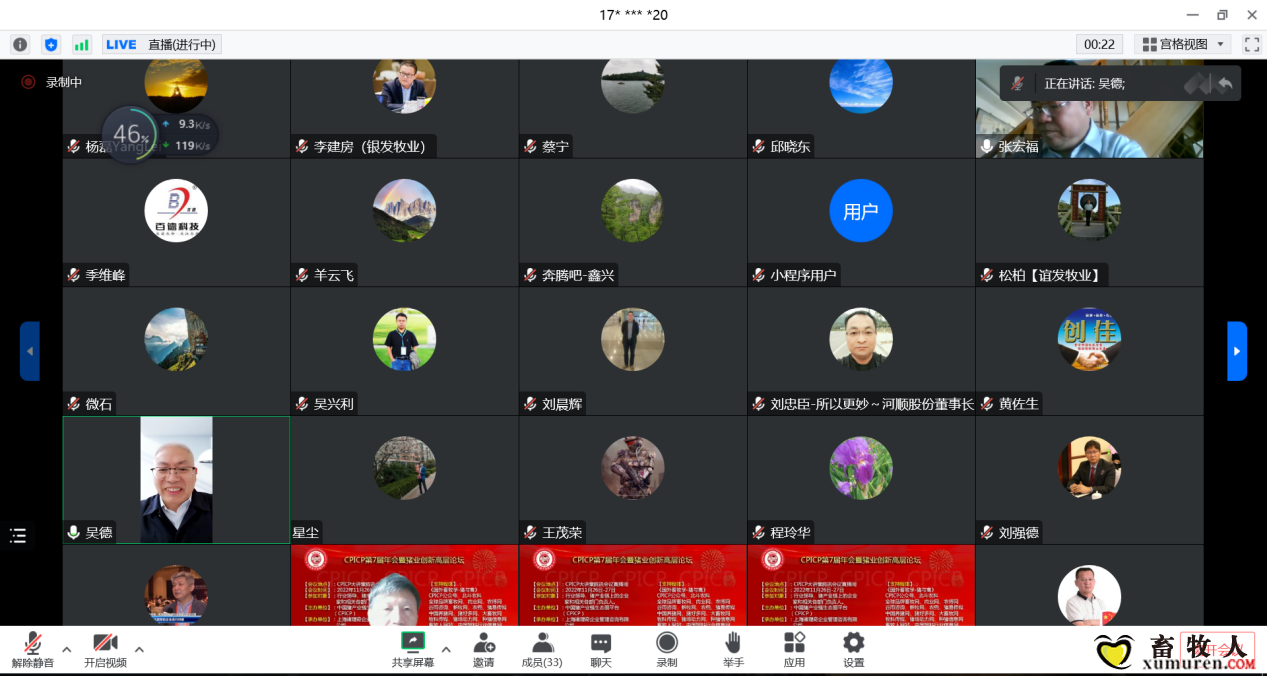Viewport: 1267px width, 676px height.
Task: Open the 聊天 chat panel
Action: (x=600, y=649)
